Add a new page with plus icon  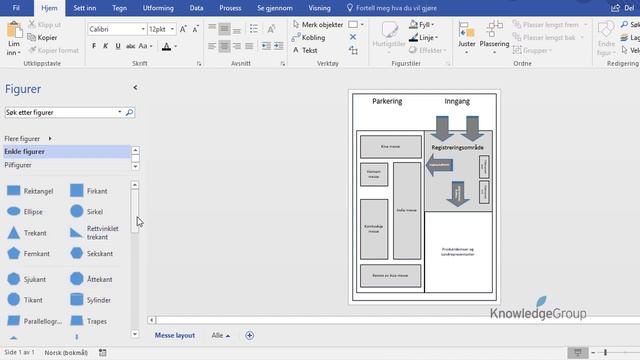pyautogui.click(x=249, y=335)
